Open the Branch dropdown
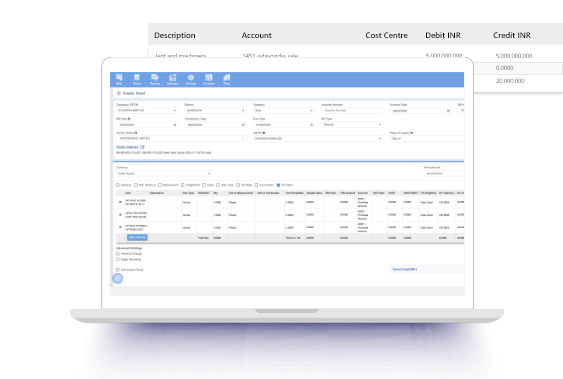563x379 pixels. tap(215, 111)
